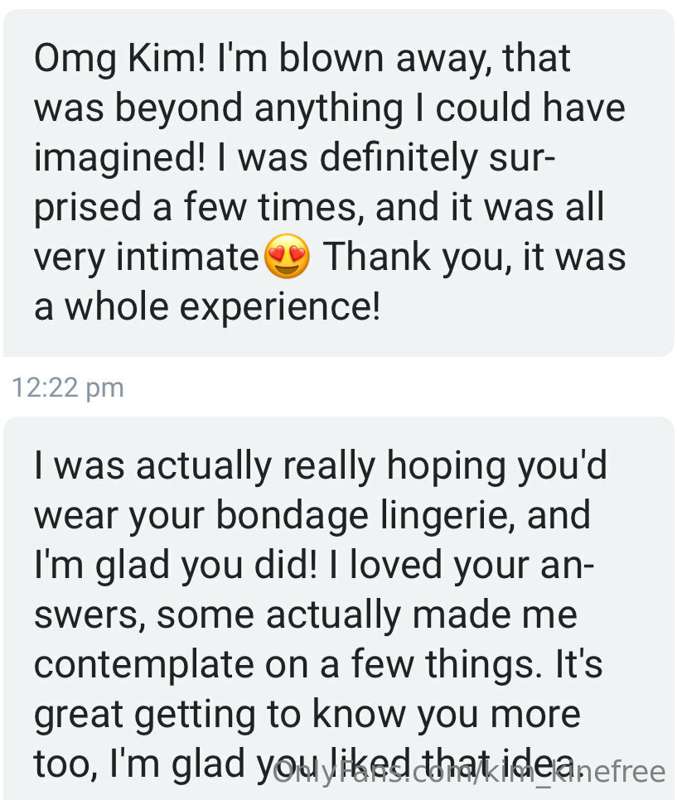Tap the line 'was beyond anything I could have'
Viewport: 677px width, 800px height.
pyautogui.click(x=330, y=109)
